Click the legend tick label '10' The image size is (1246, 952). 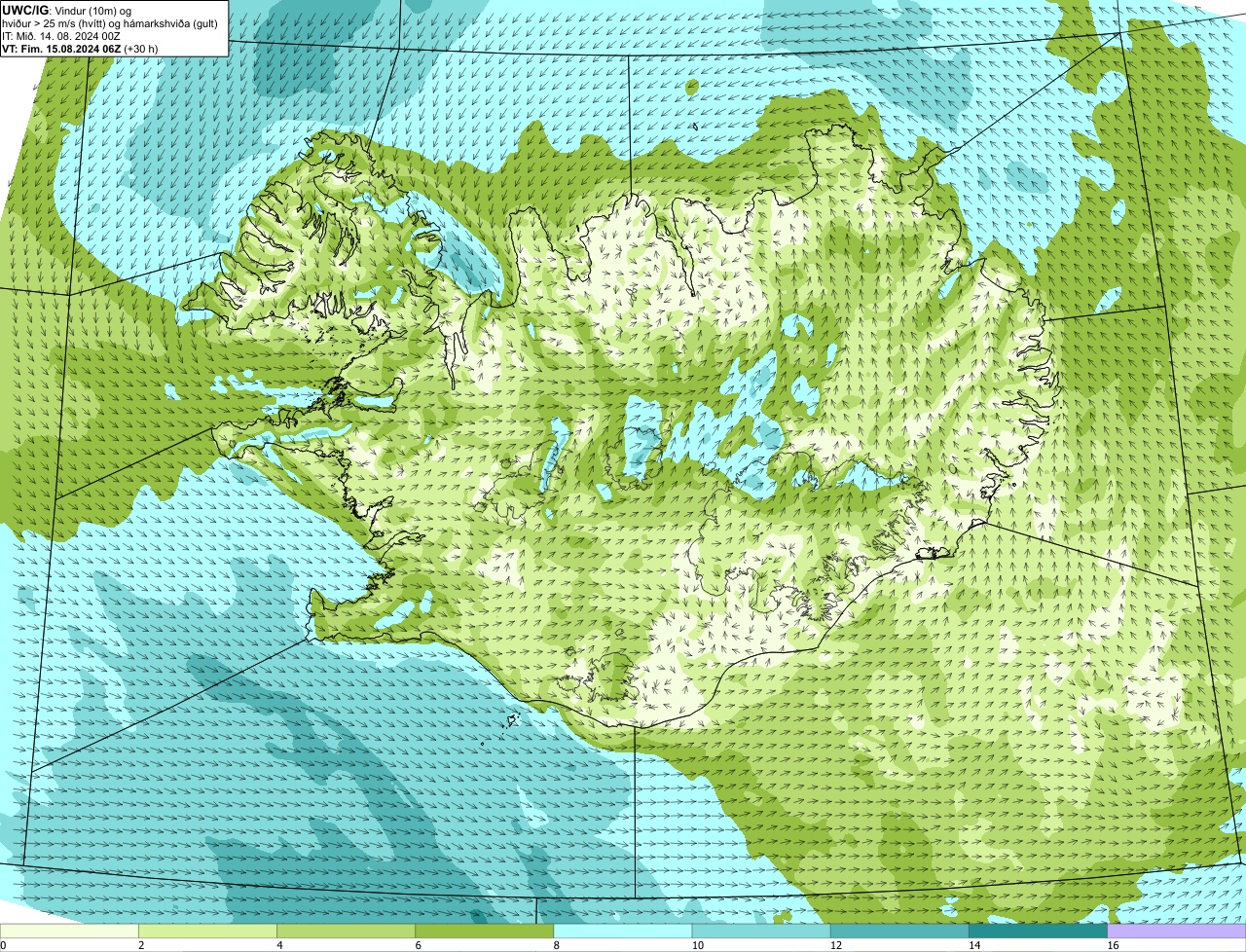click(x=698, y=945)
